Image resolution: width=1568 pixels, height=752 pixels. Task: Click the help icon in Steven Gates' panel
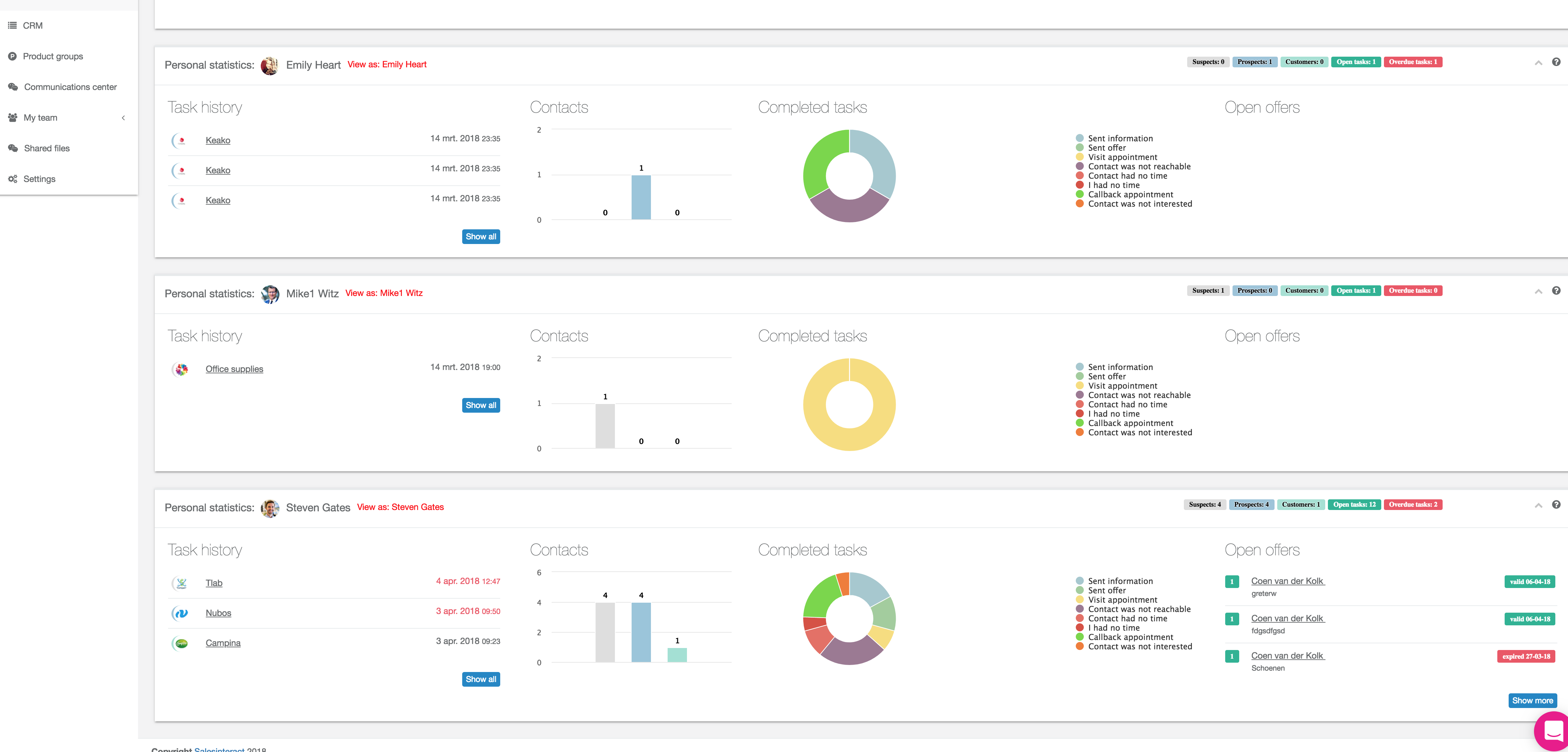click(1556, 504)
